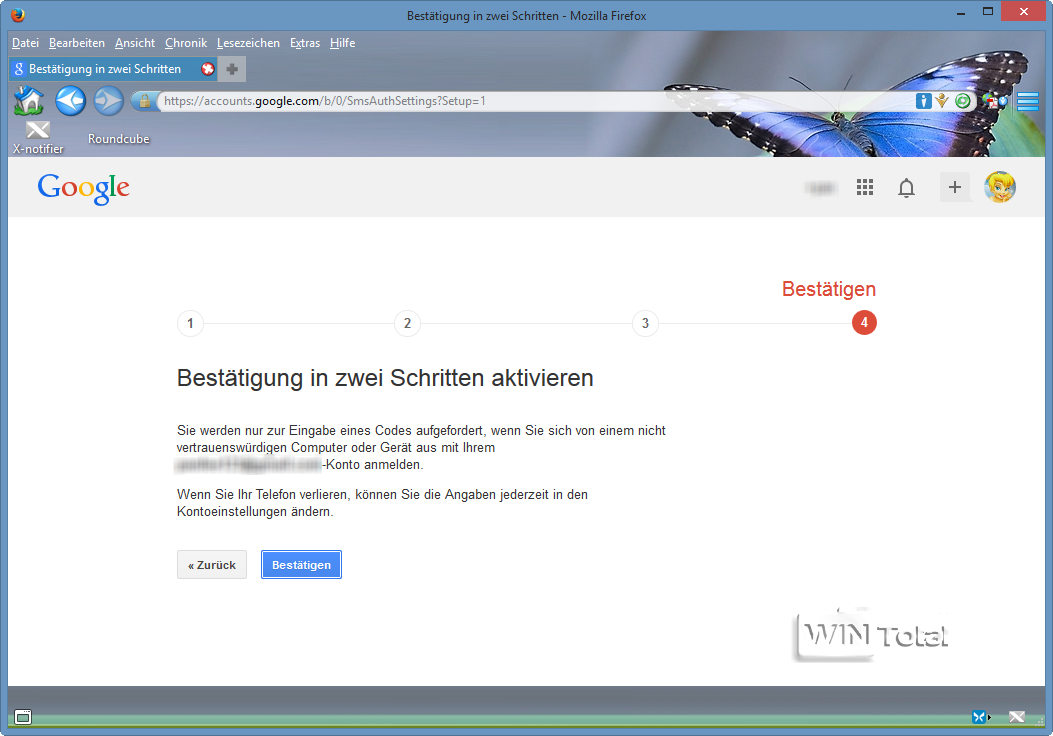Open Google notifications bell

[906, 188]
